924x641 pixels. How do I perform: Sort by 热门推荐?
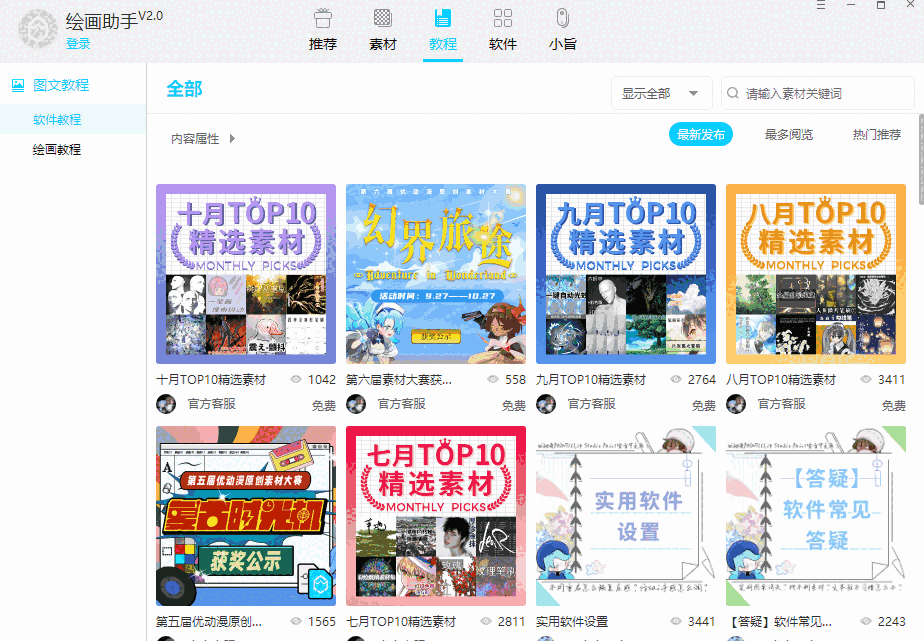[x=876, y=134]
